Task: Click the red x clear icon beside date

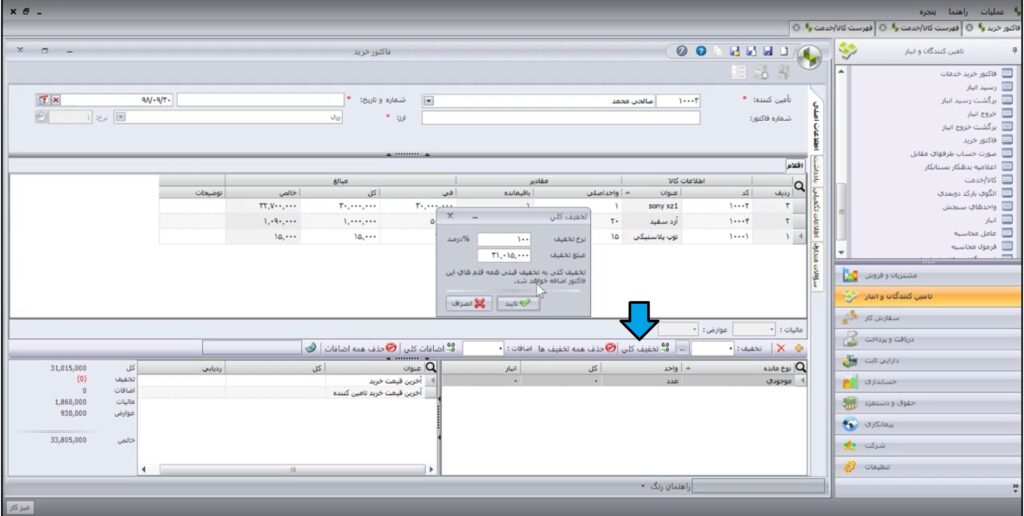Action: [x=55, y=100]
